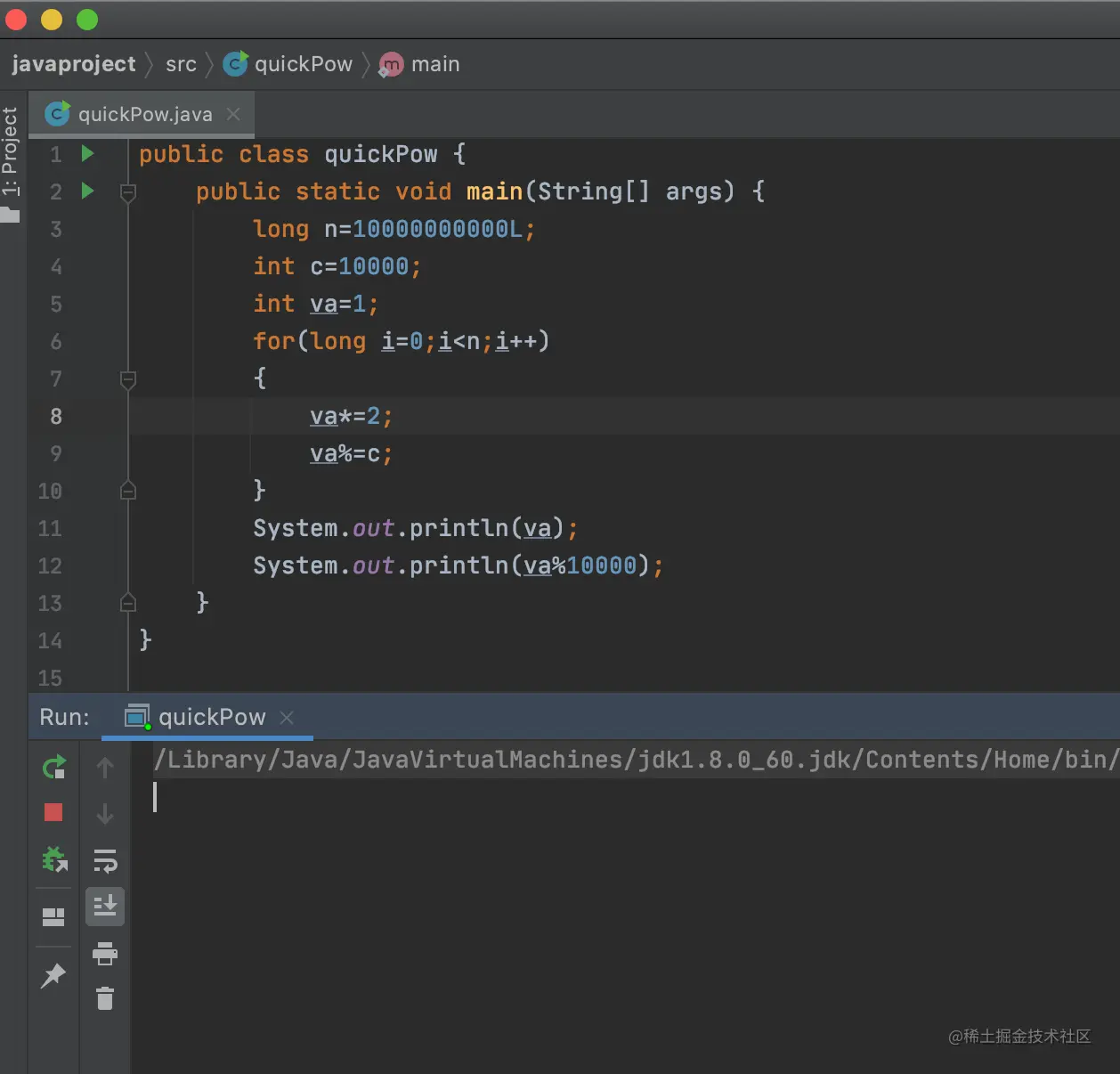Click the JDK path in console output
This screenshot has height=1074, width=1120.
click(x=636, y=760)
